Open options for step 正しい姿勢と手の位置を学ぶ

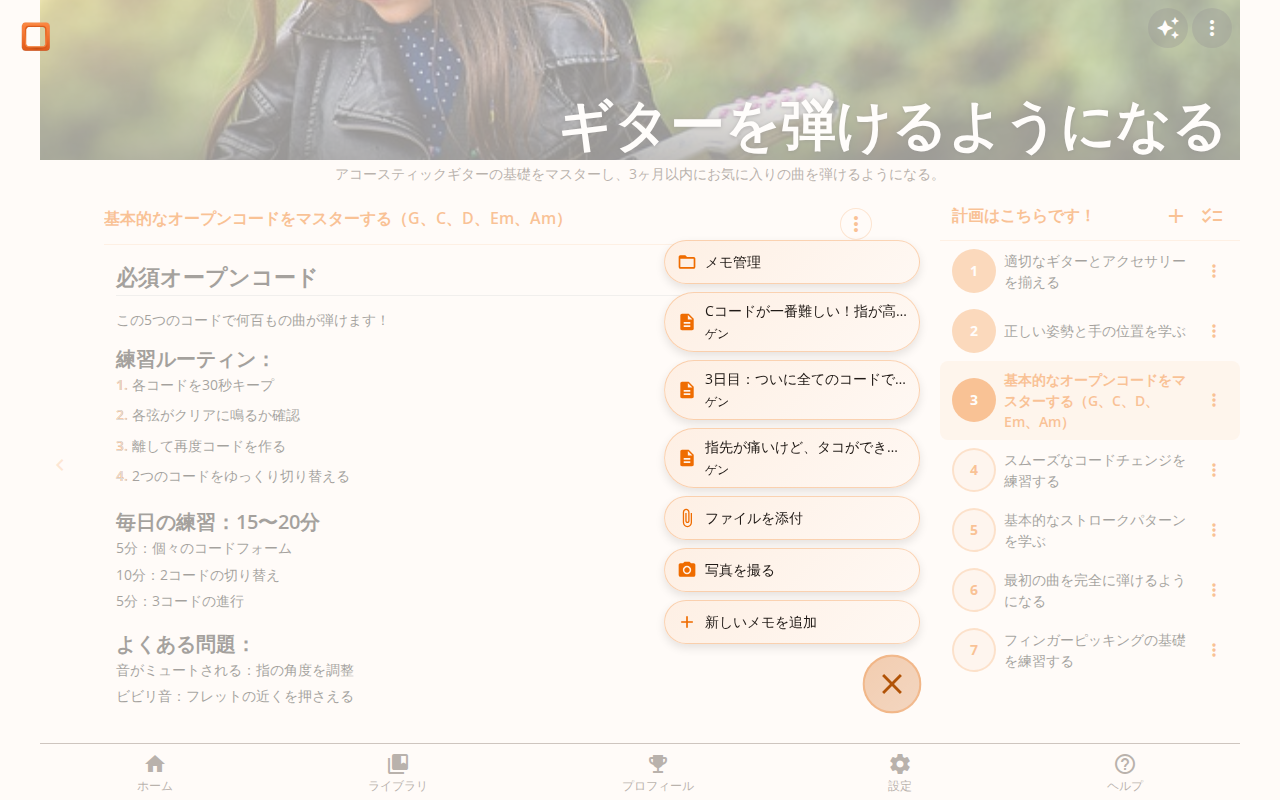click(1214, 331)
